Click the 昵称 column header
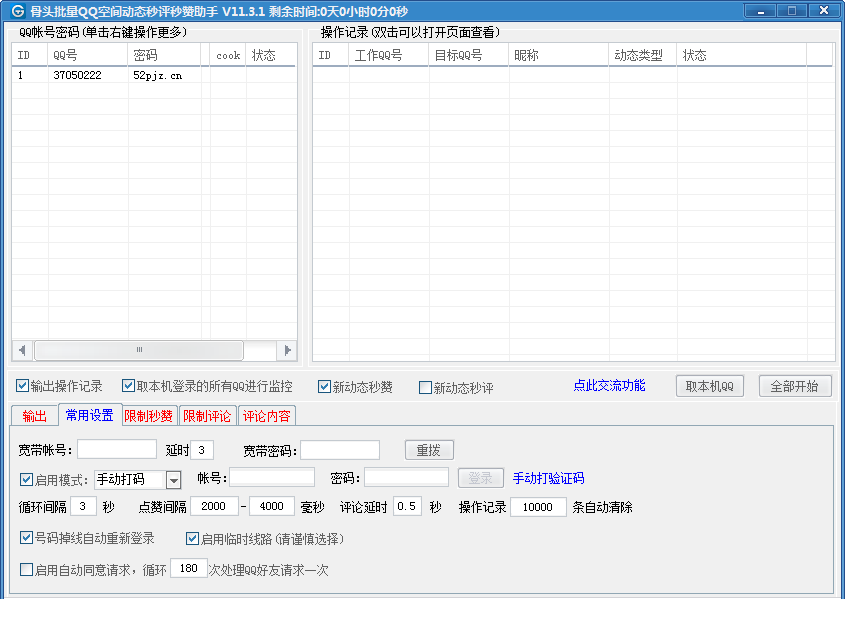This screenshot has height=622, width=845. pos(559,55)
